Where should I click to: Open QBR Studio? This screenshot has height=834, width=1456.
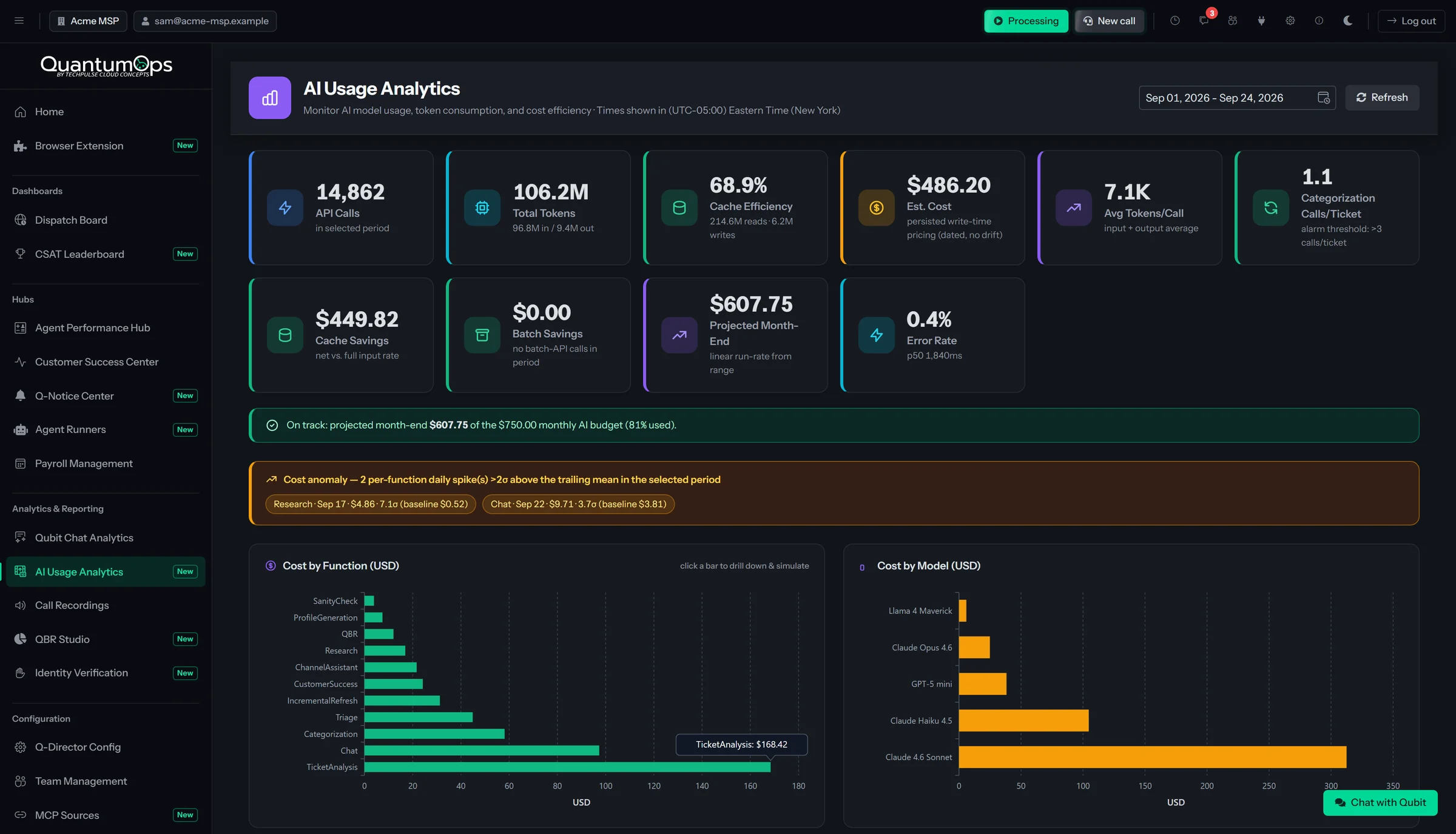[106, 639]
